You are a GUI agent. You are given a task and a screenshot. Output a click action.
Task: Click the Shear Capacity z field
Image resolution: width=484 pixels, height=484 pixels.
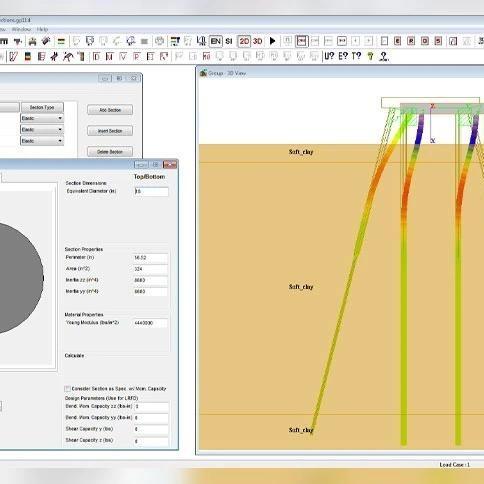(x=151, y=441)
